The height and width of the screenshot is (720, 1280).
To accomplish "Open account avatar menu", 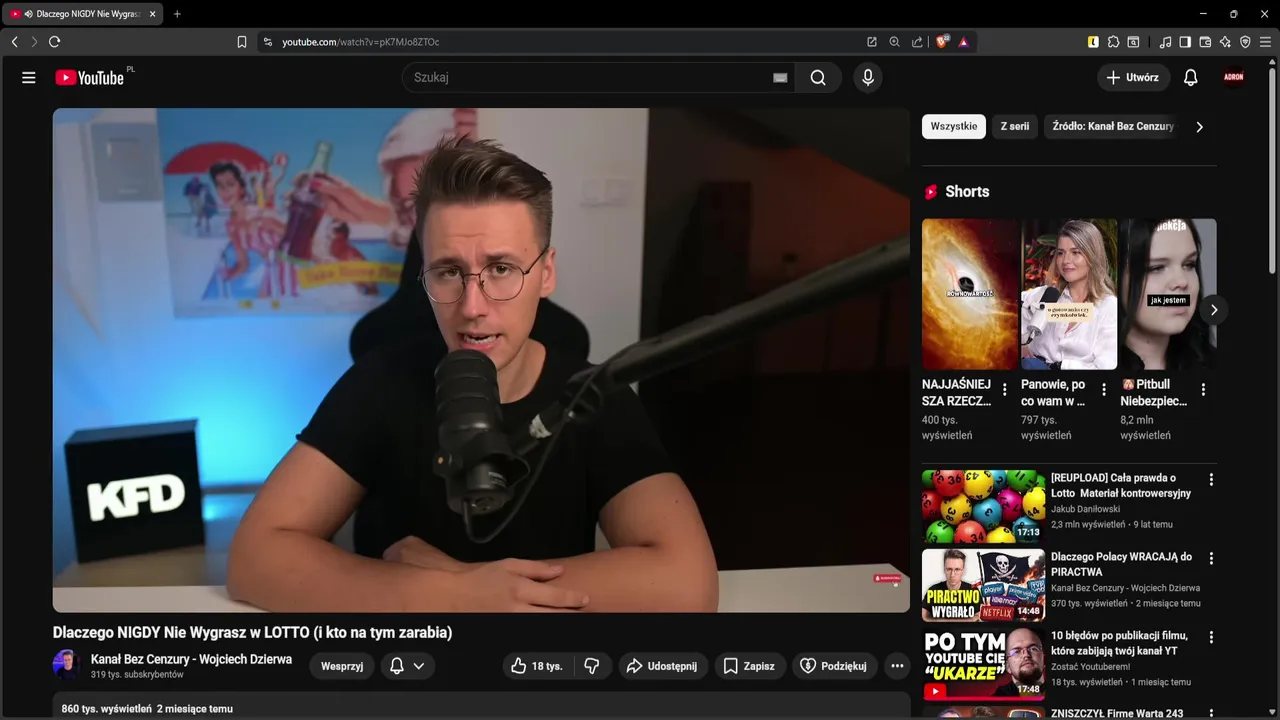I will (1234, 77).
